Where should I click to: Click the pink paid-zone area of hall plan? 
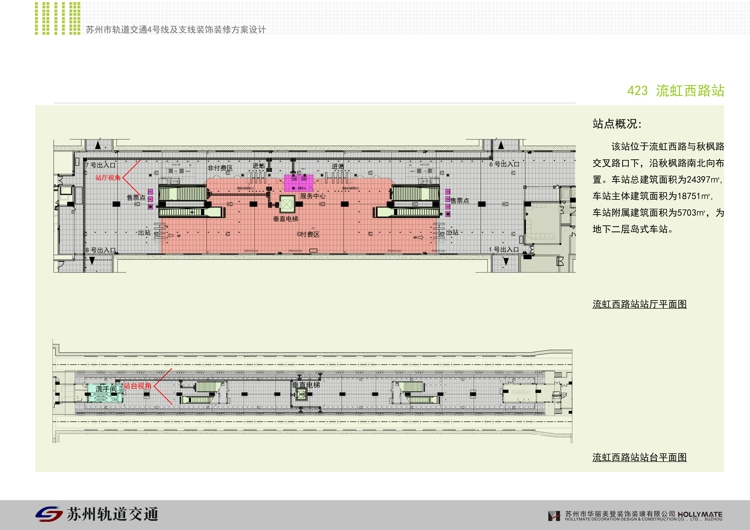(299, 216)
